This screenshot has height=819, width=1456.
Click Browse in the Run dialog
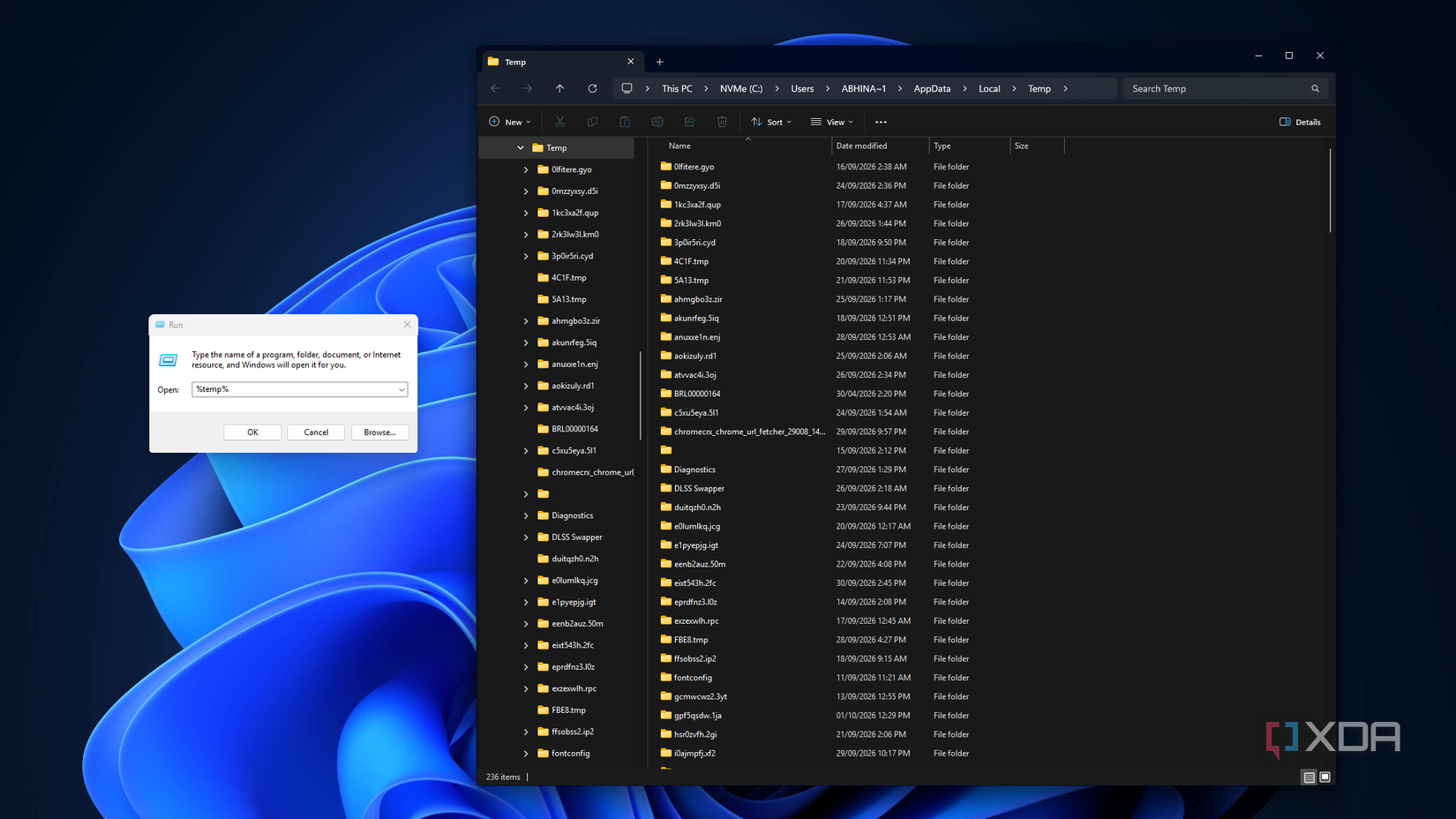379,432
